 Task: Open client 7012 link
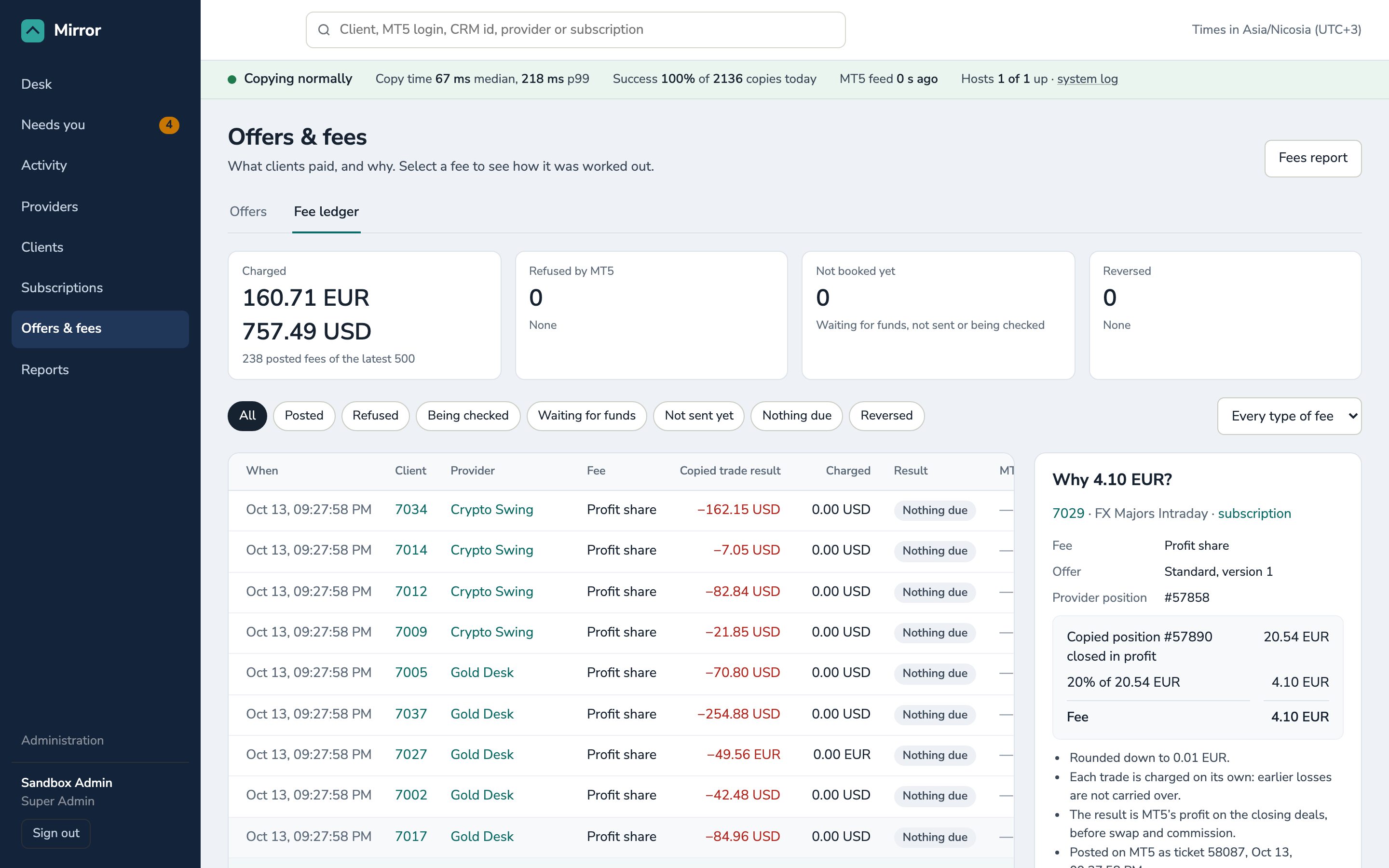[x=411, y=592]
